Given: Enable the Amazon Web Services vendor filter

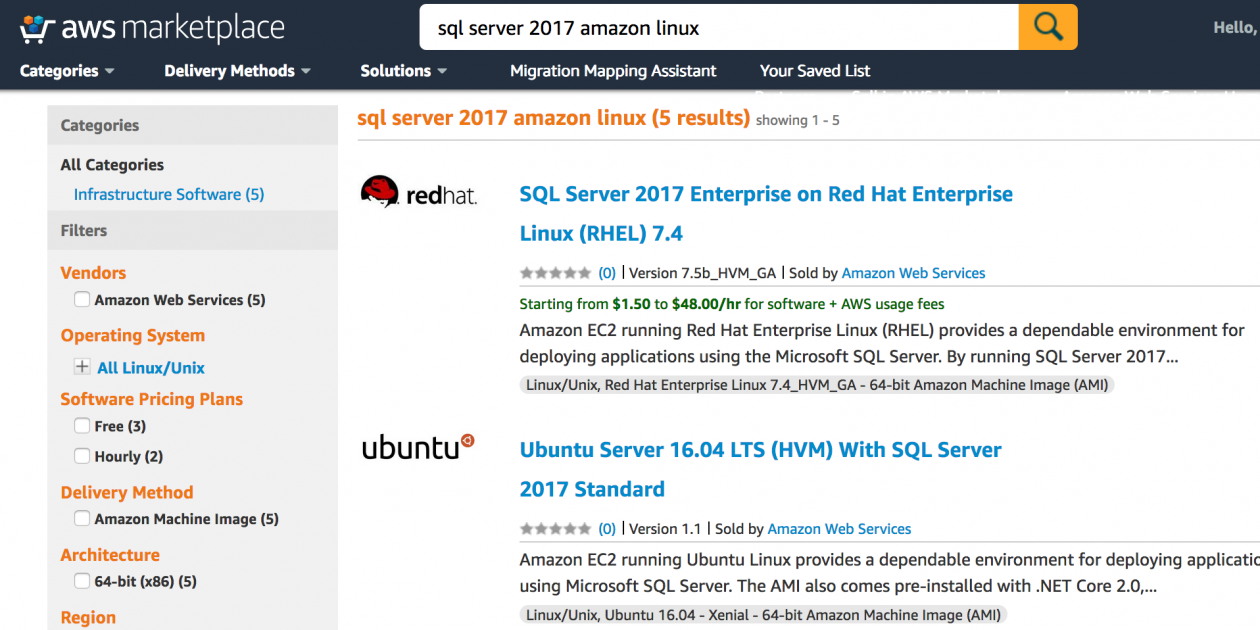Looking at the screenshot, I should coord(81,299).
